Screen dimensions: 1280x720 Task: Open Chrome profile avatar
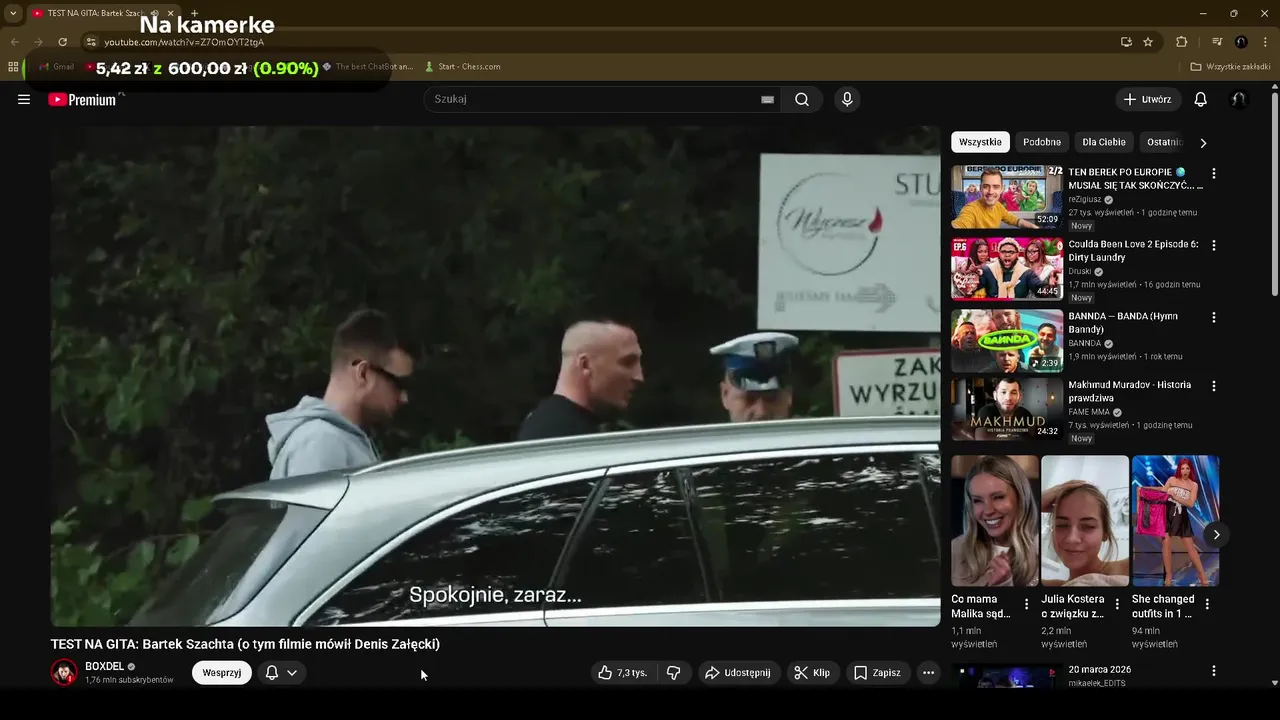tap(1241, 42)
